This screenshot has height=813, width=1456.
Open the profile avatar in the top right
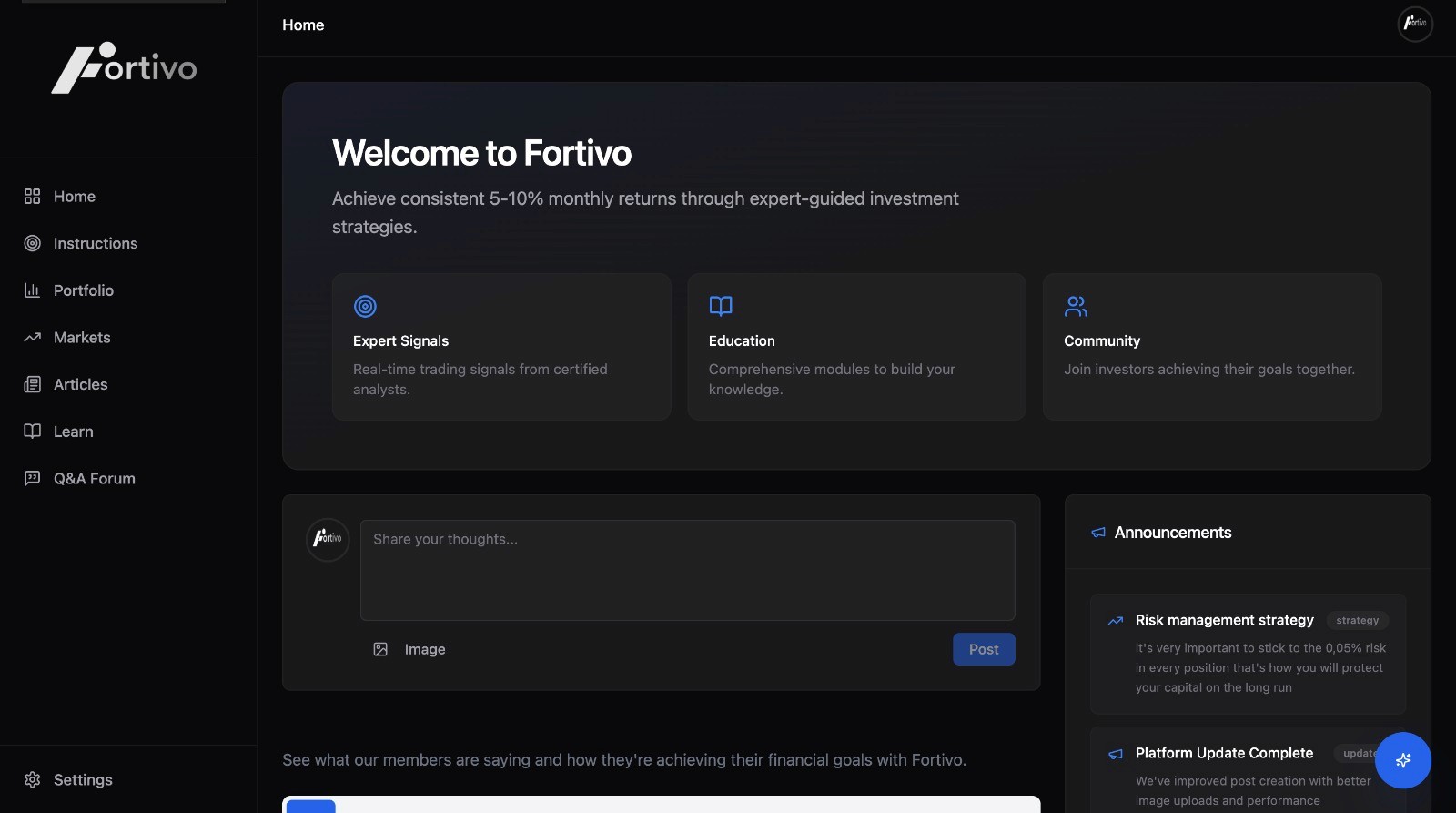tap(1415, 24)
